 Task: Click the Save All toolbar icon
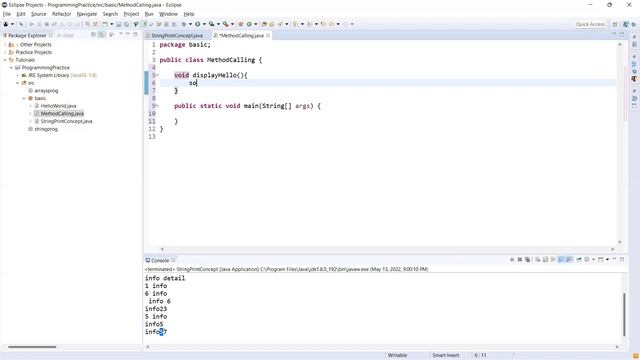pos(127,24)
